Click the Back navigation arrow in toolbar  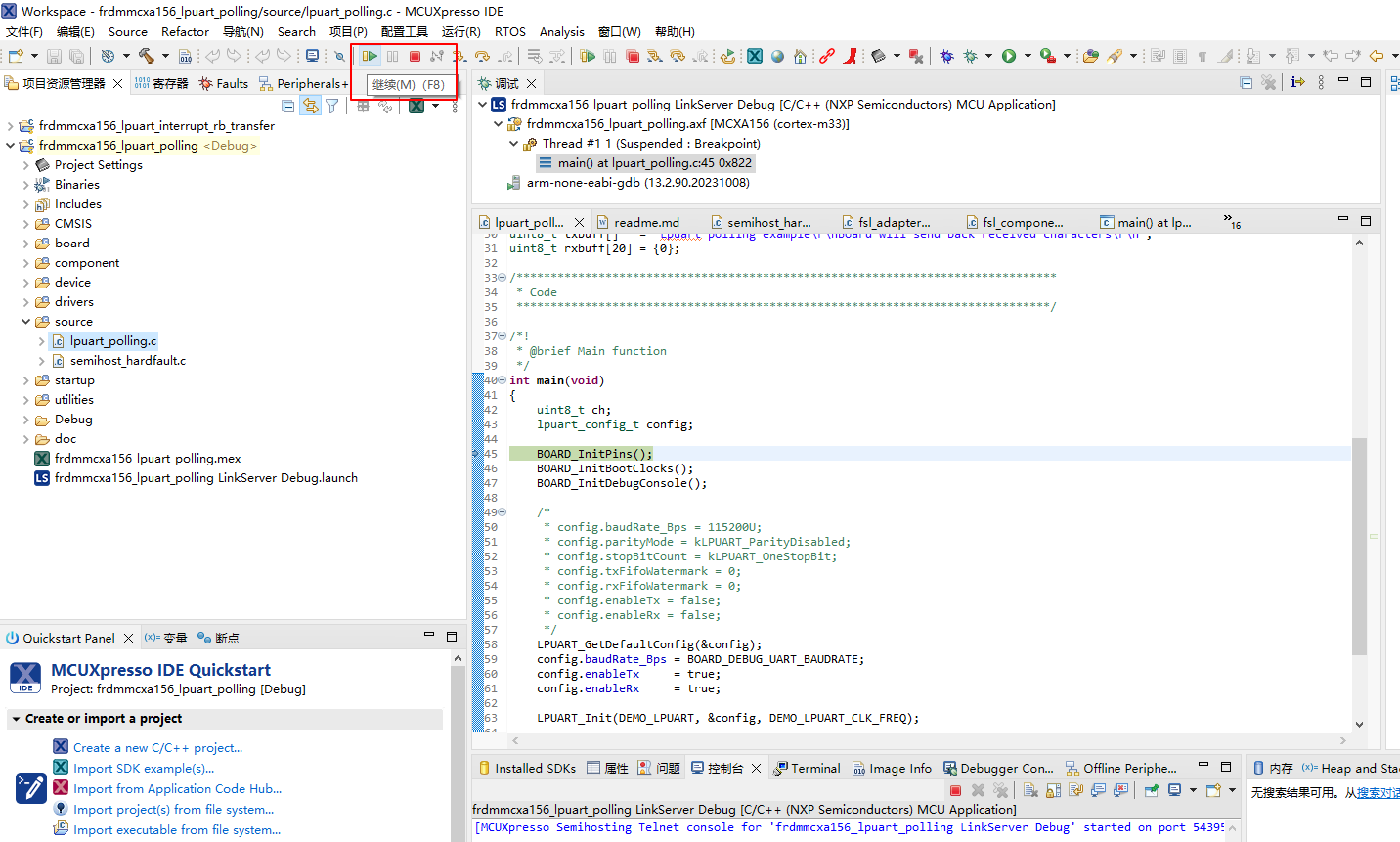[x=1376, y=56]
